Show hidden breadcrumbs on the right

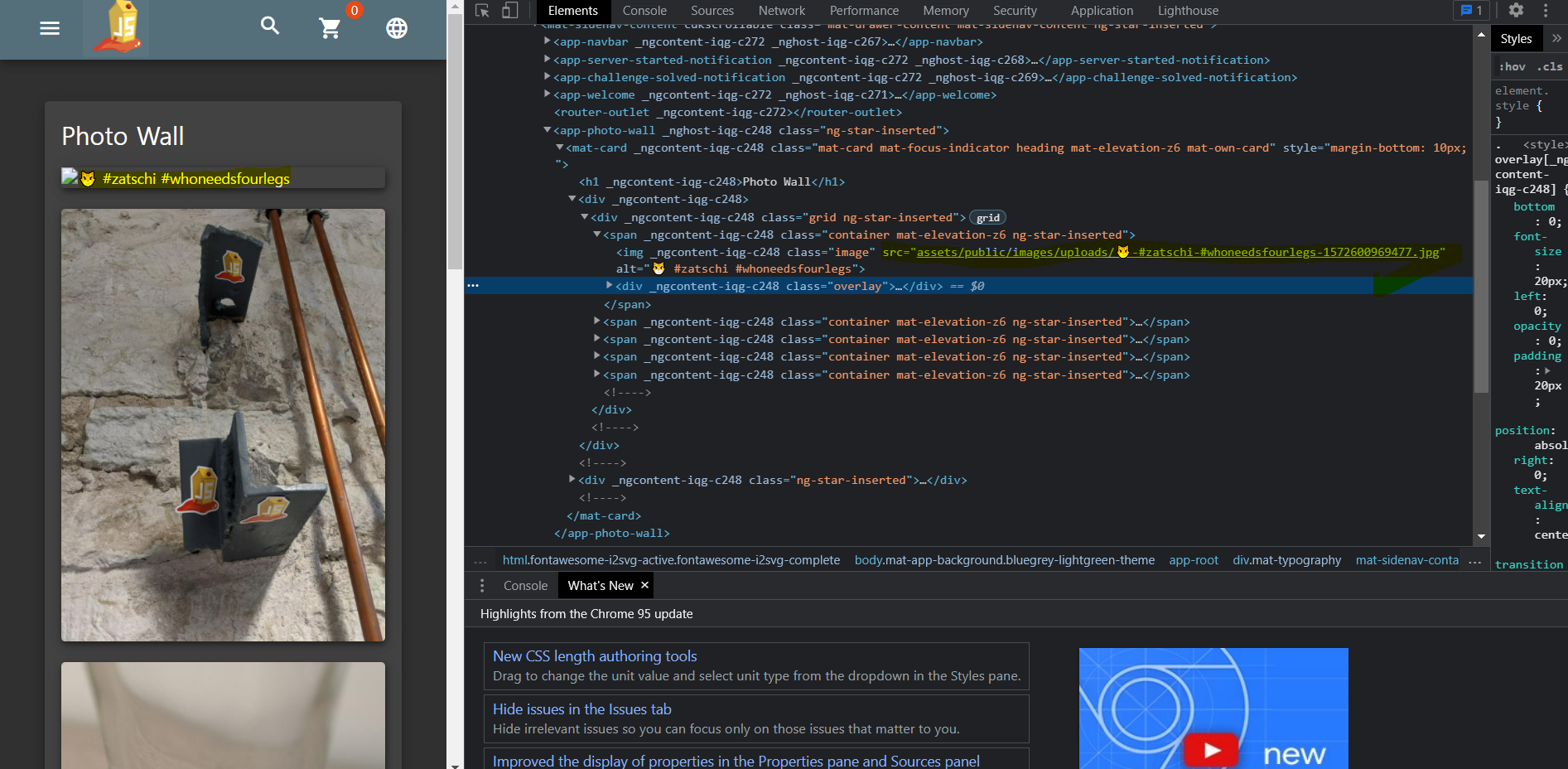point(1474,561)
